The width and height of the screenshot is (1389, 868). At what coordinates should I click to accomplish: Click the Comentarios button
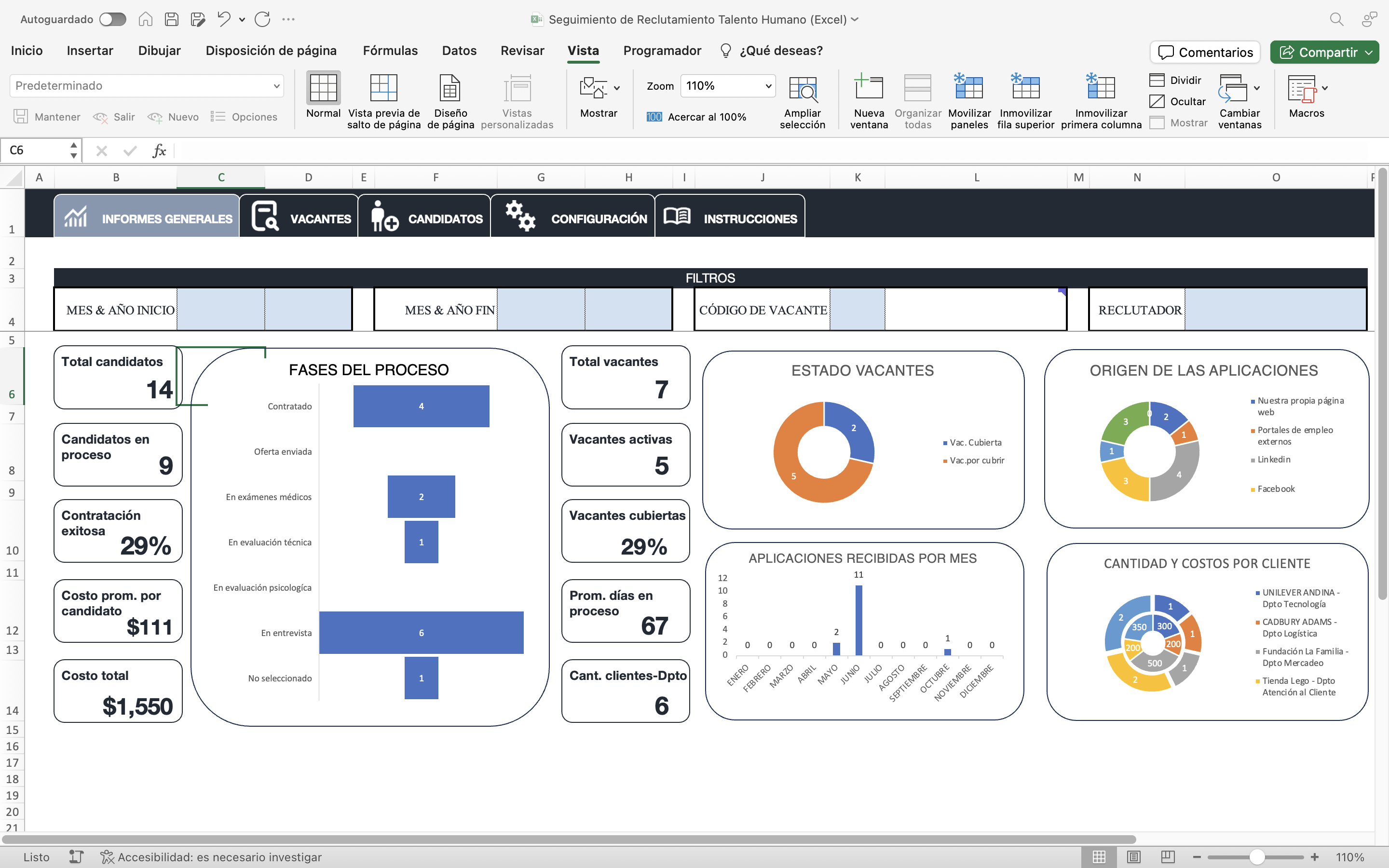click(1205, 52)
